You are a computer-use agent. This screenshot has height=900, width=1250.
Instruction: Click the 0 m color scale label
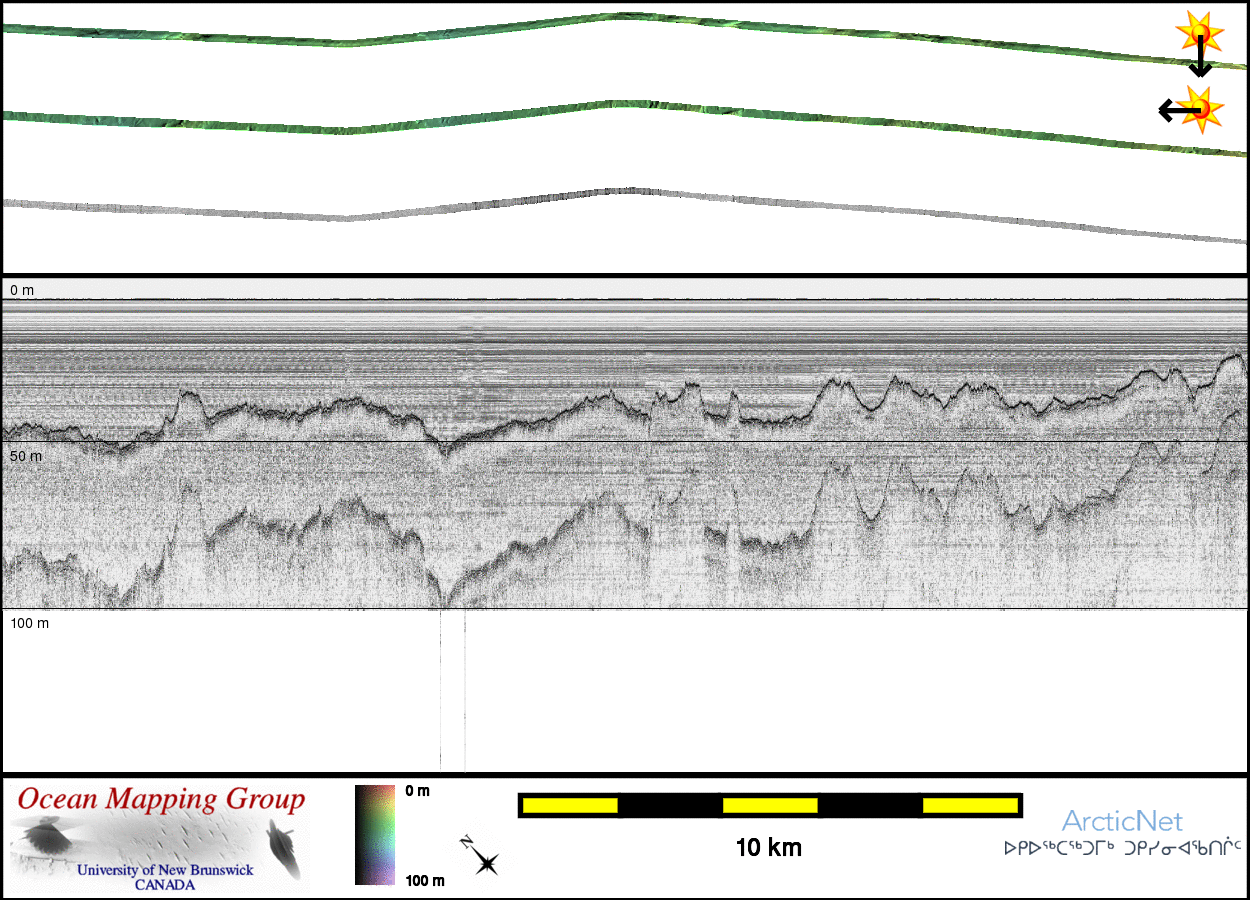[x=418, y=791]
